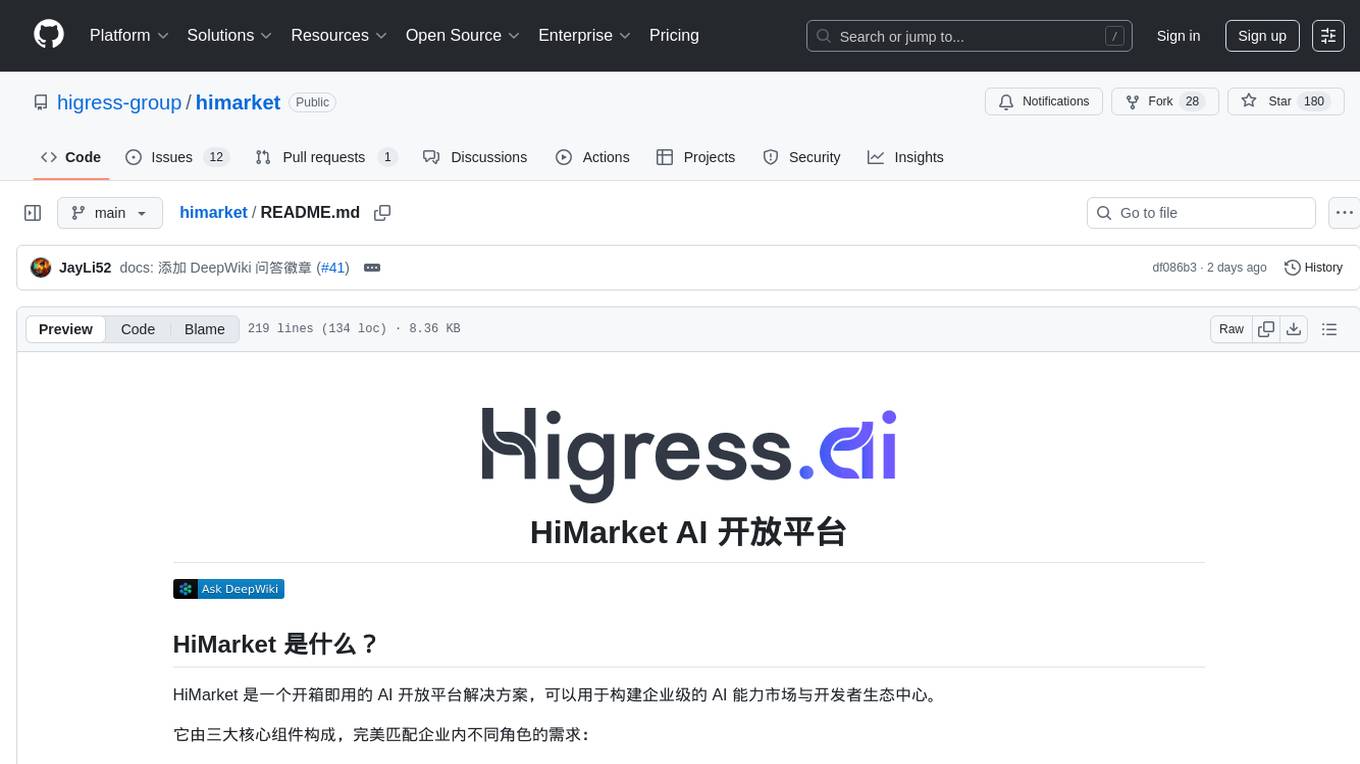Open the Raw file view
Image resolution: width=1360 pixels, height=764 pixels.
coord(1231,329)
